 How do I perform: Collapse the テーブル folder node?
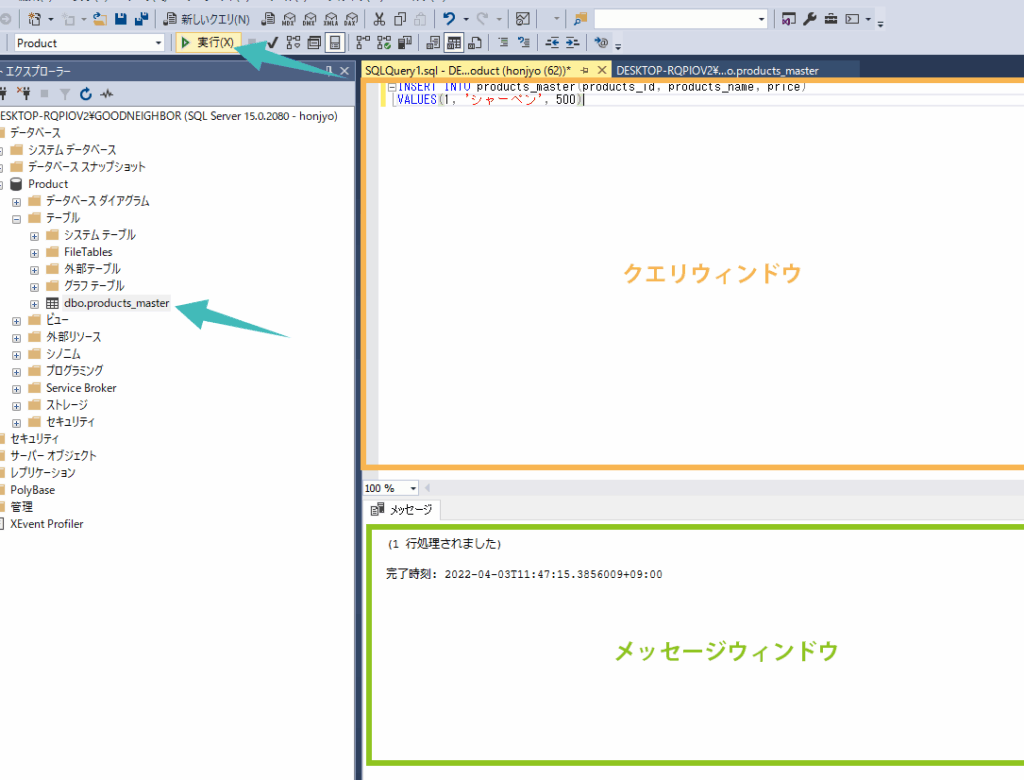[16, 218]
